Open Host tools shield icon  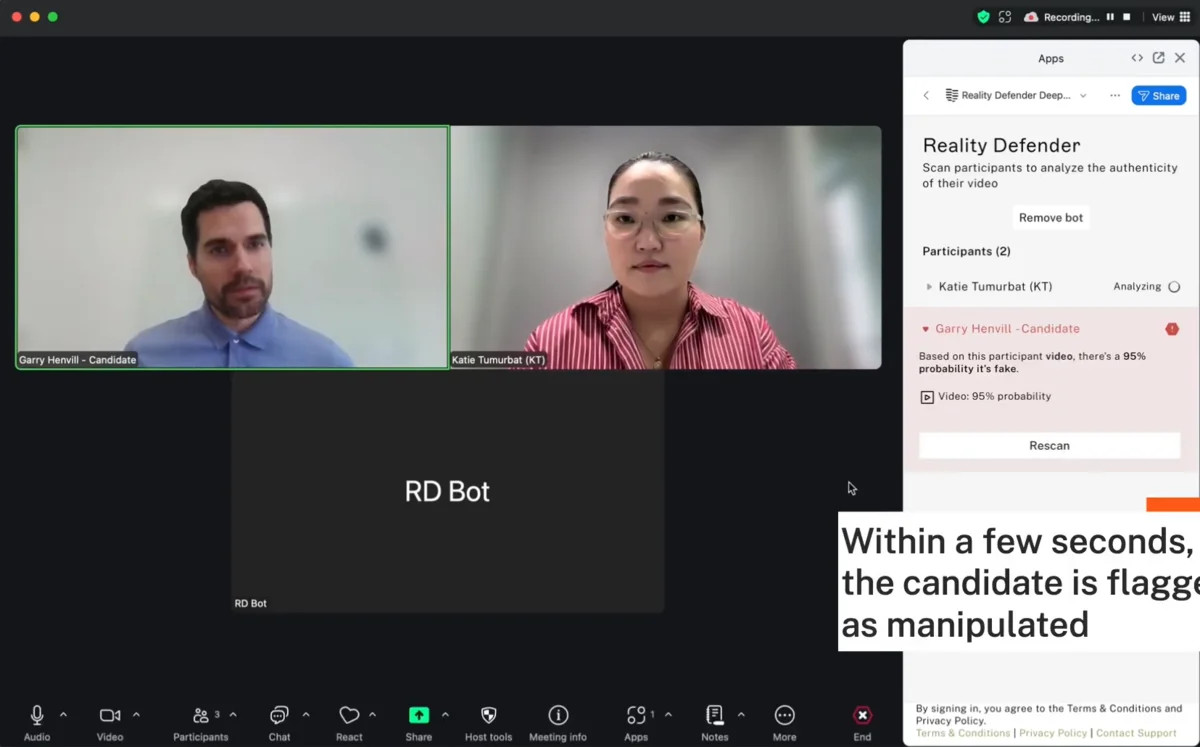(x=488, y=713)
